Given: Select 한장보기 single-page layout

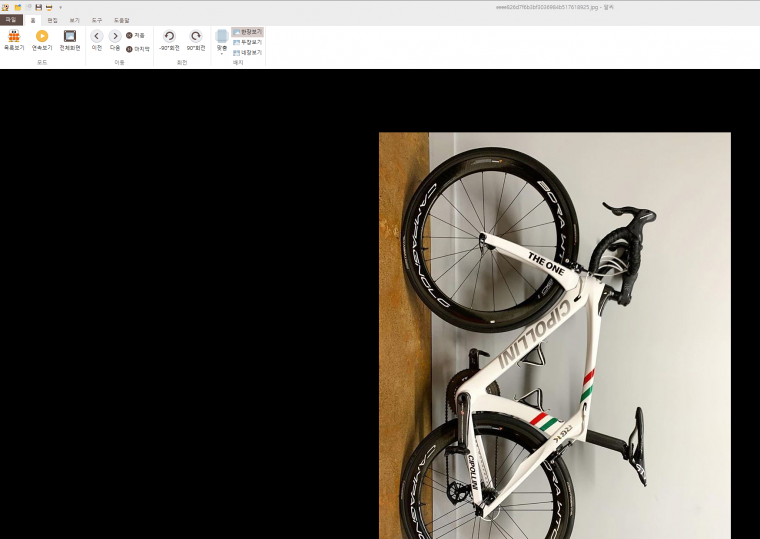Looking at the screenshot, I should click(x=248, y=32).
